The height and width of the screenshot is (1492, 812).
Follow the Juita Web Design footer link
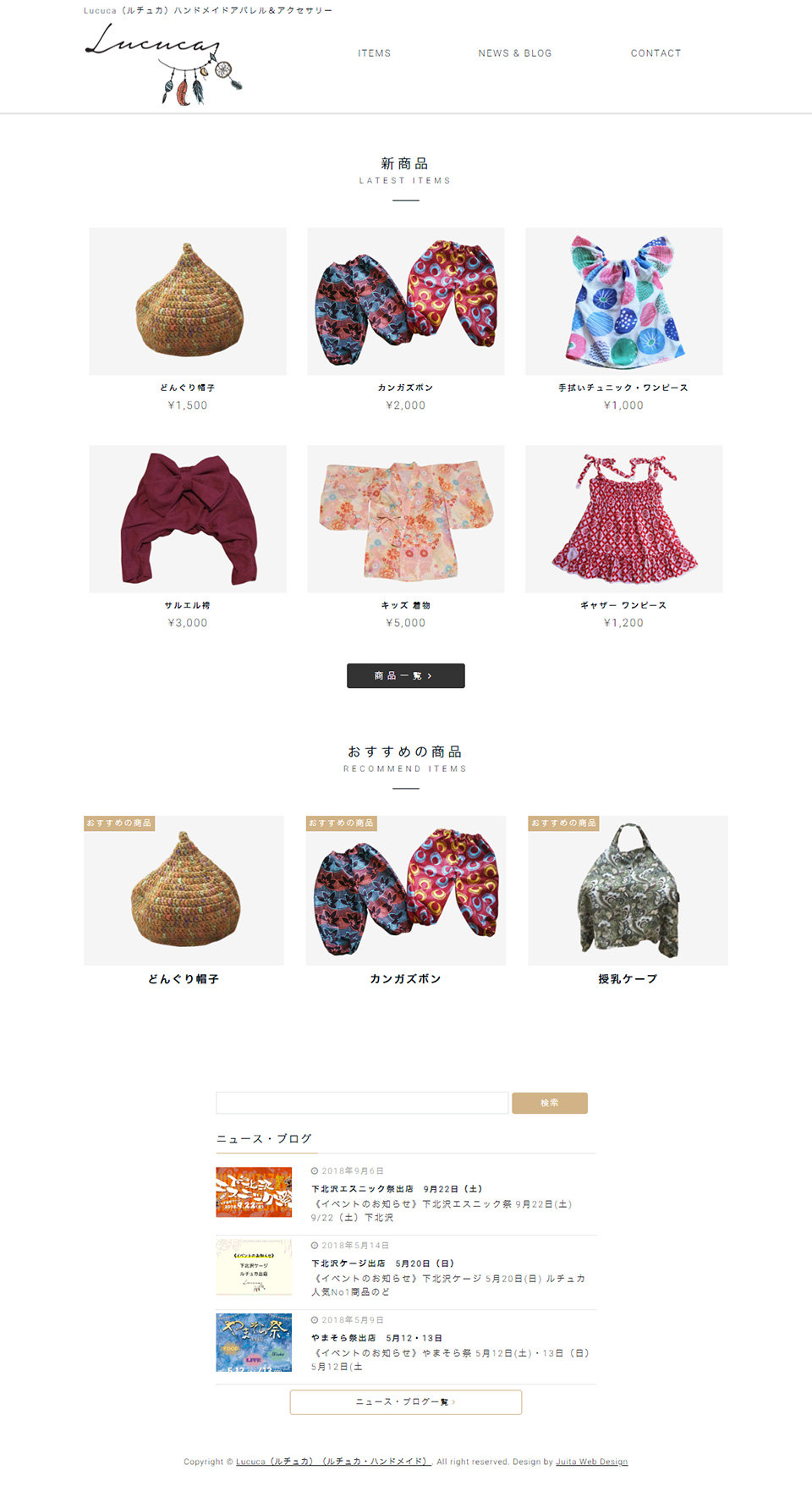(x=592, y=1462)
